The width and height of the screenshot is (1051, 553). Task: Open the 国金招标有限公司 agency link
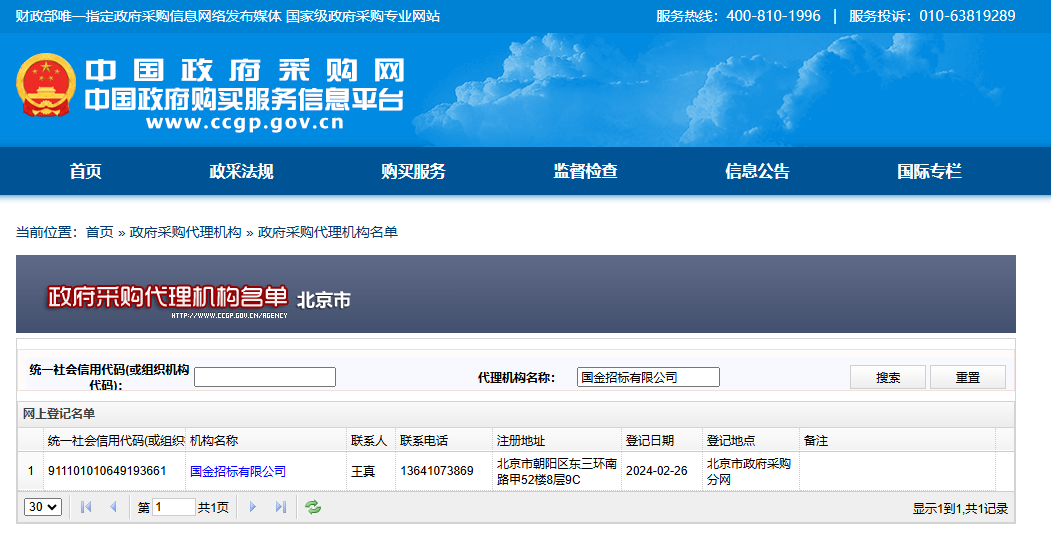coord(238,471)
